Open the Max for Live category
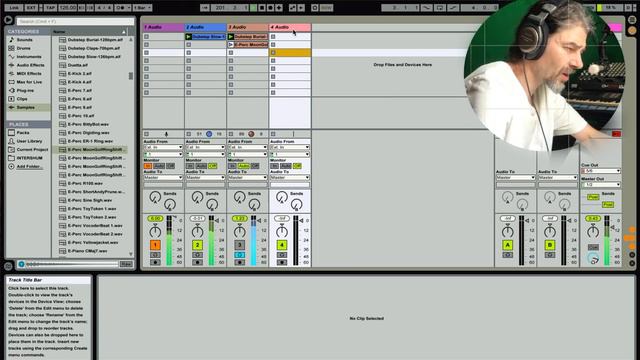The image size is (640, 360). pos(29,82)
